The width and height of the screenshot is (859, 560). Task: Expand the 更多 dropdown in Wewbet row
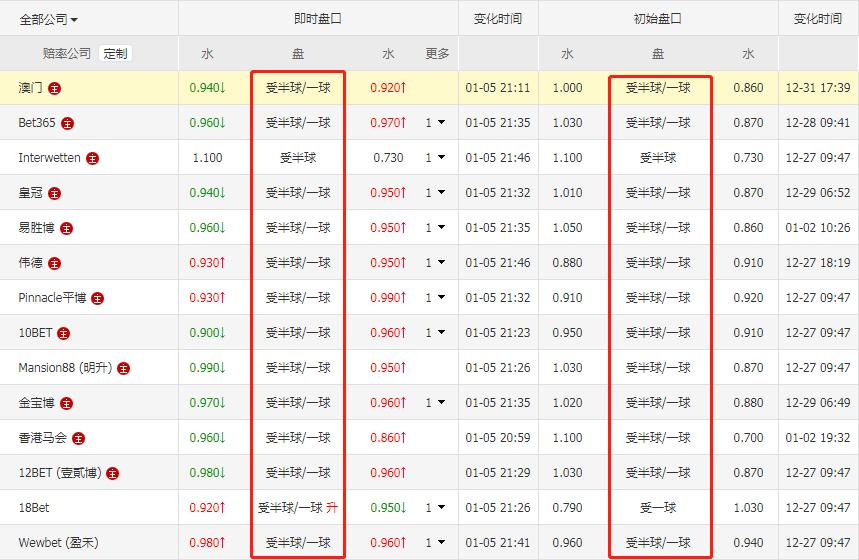[435, 543]
